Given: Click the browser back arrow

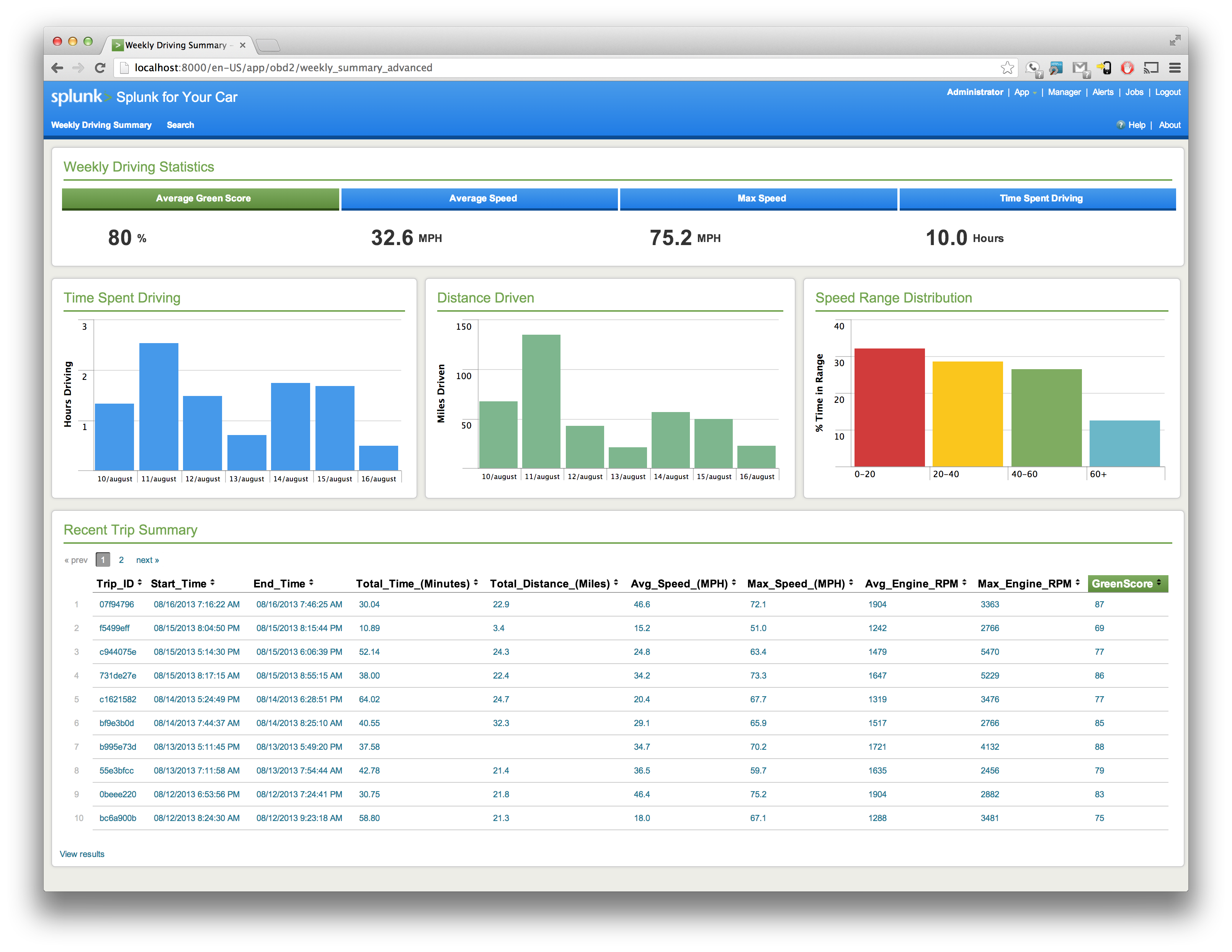Looking at the screenshot, I should point(57,68).
